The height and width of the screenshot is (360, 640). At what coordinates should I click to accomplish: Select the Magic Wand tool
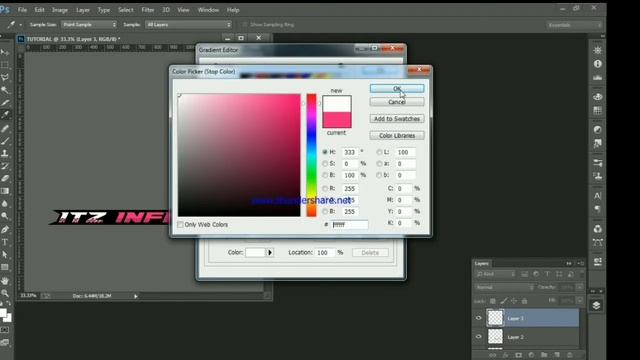point(4,90)
